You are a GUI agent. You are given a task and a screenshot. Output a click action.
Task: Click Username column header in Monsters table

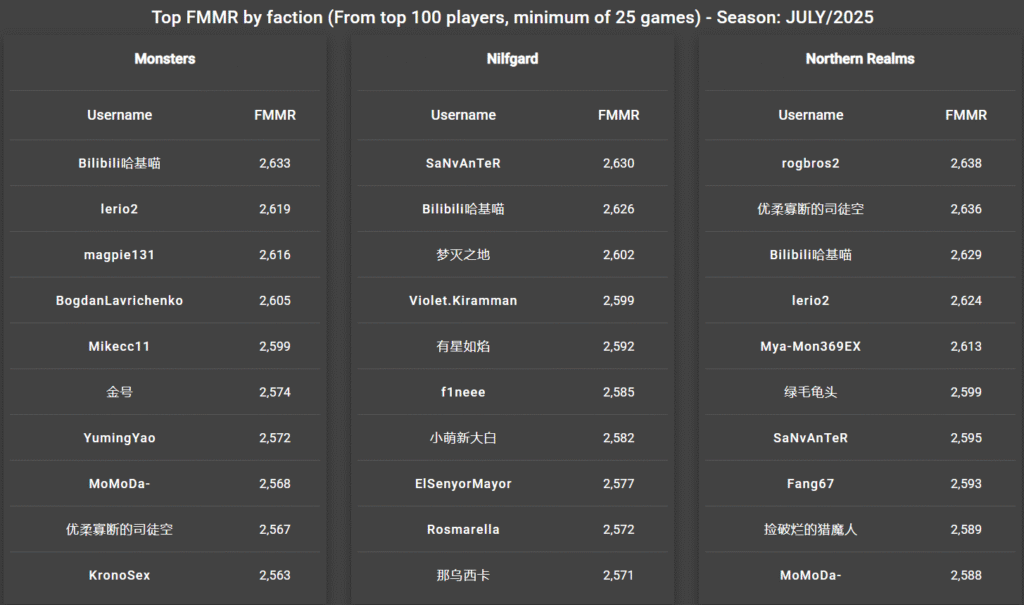click(x=120, y=115)
